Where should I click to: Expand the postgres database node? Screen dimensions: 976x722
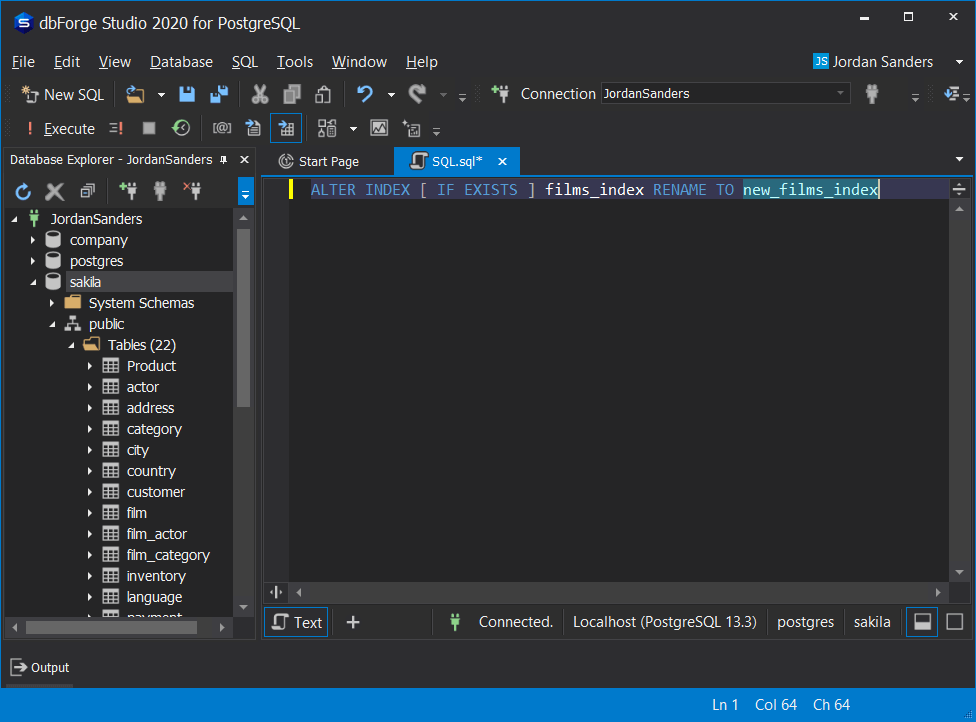[33, 261]
